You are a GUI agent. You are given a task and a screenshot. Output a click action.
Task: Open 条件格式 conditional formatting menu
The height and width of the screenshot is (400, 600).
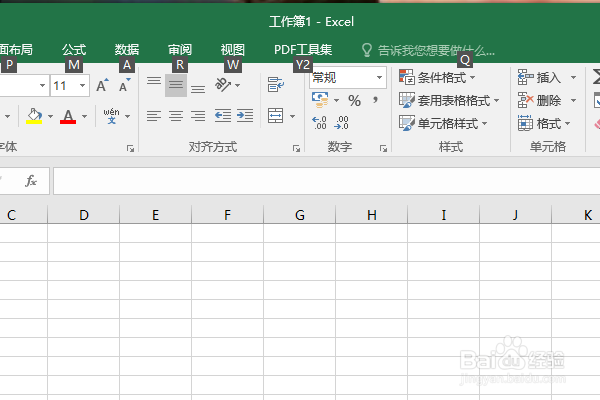437,77
